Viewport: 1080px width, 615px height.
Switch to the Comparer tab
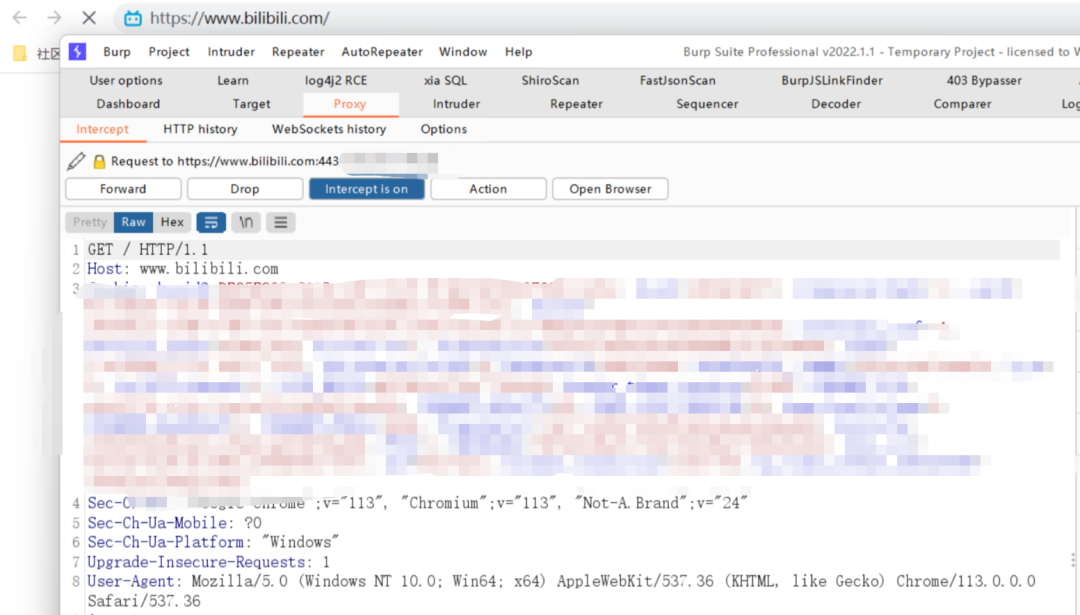point(962,104)
